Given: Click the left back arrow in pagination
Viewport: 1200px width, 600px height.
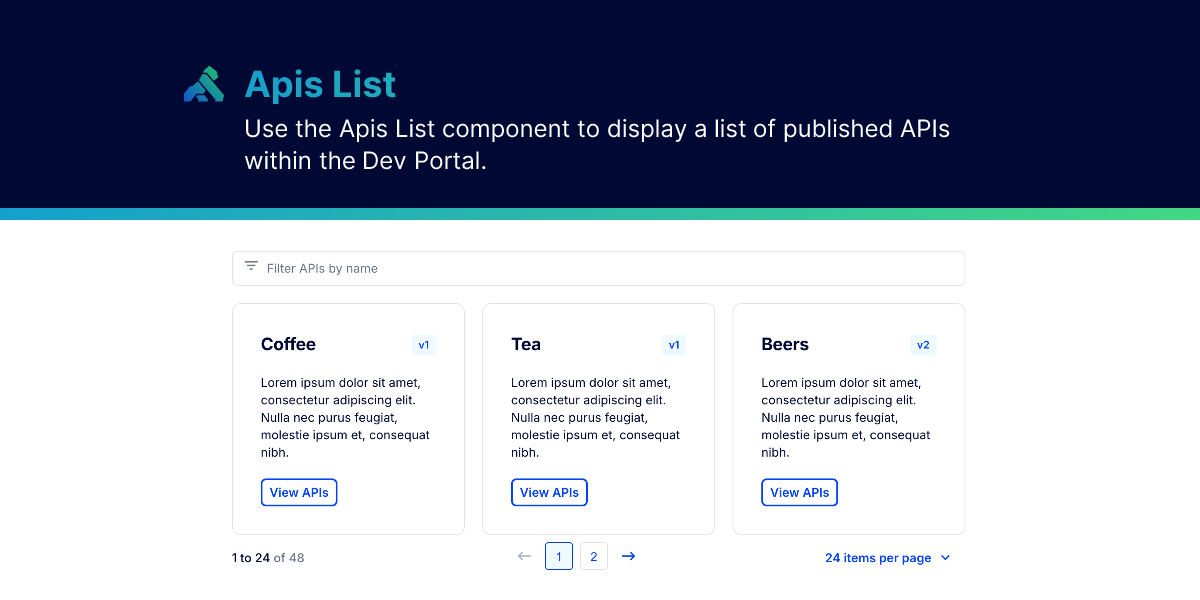Looking at the screenshot, I should 524,556.
